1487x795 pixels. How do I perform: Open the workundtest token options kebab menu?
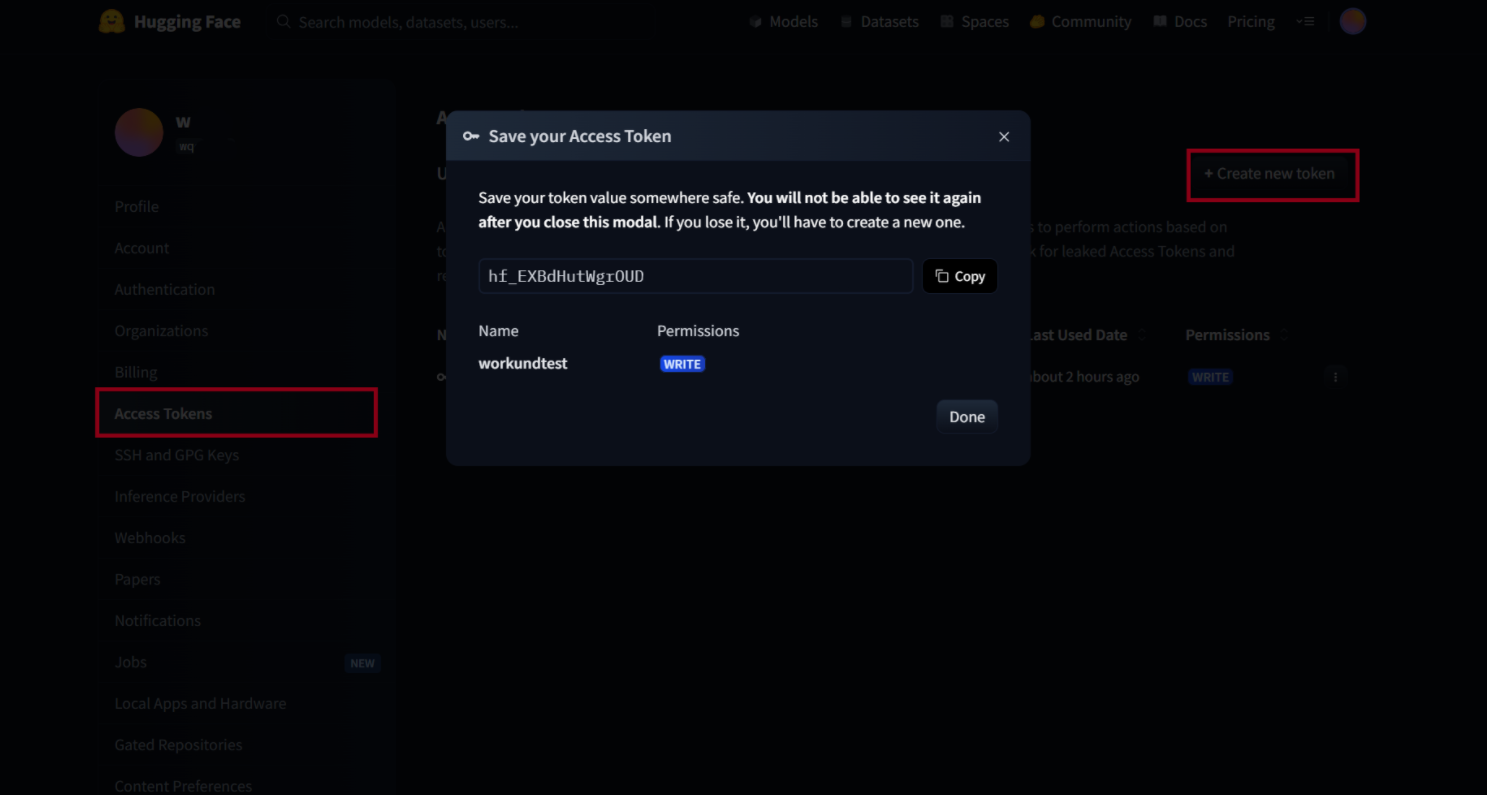pyautogui.click(x=1335, y=376)
